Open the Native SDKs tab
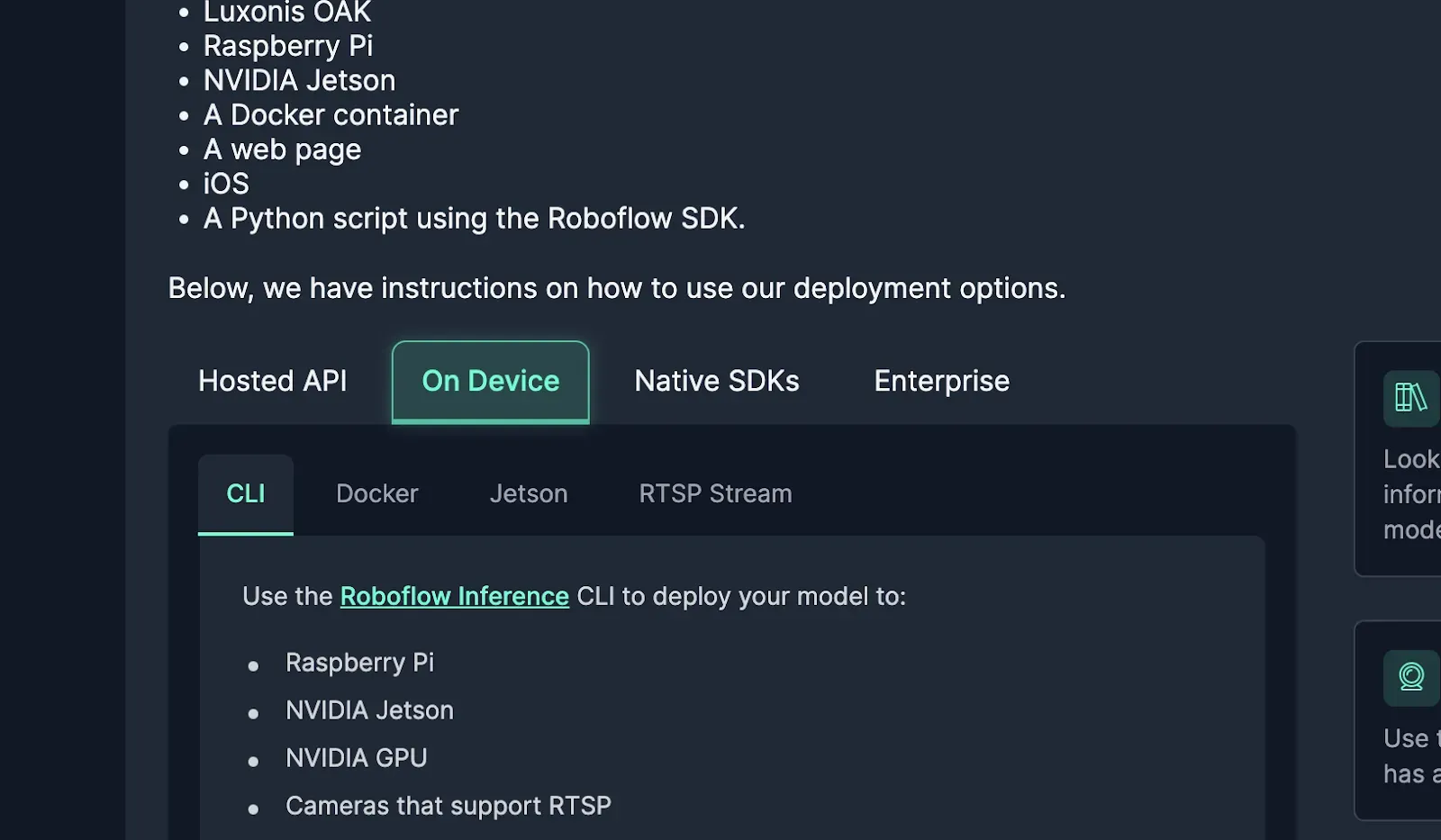Screen dimensions: 1441x840 click(x=717, y=381)
